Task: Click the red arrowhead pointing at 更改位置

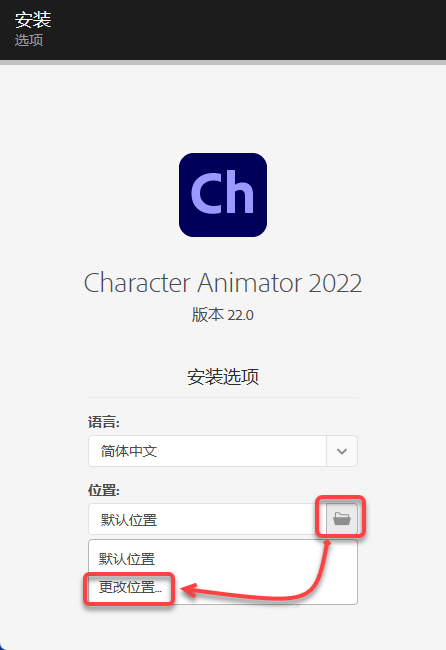Action: point(188,590)
